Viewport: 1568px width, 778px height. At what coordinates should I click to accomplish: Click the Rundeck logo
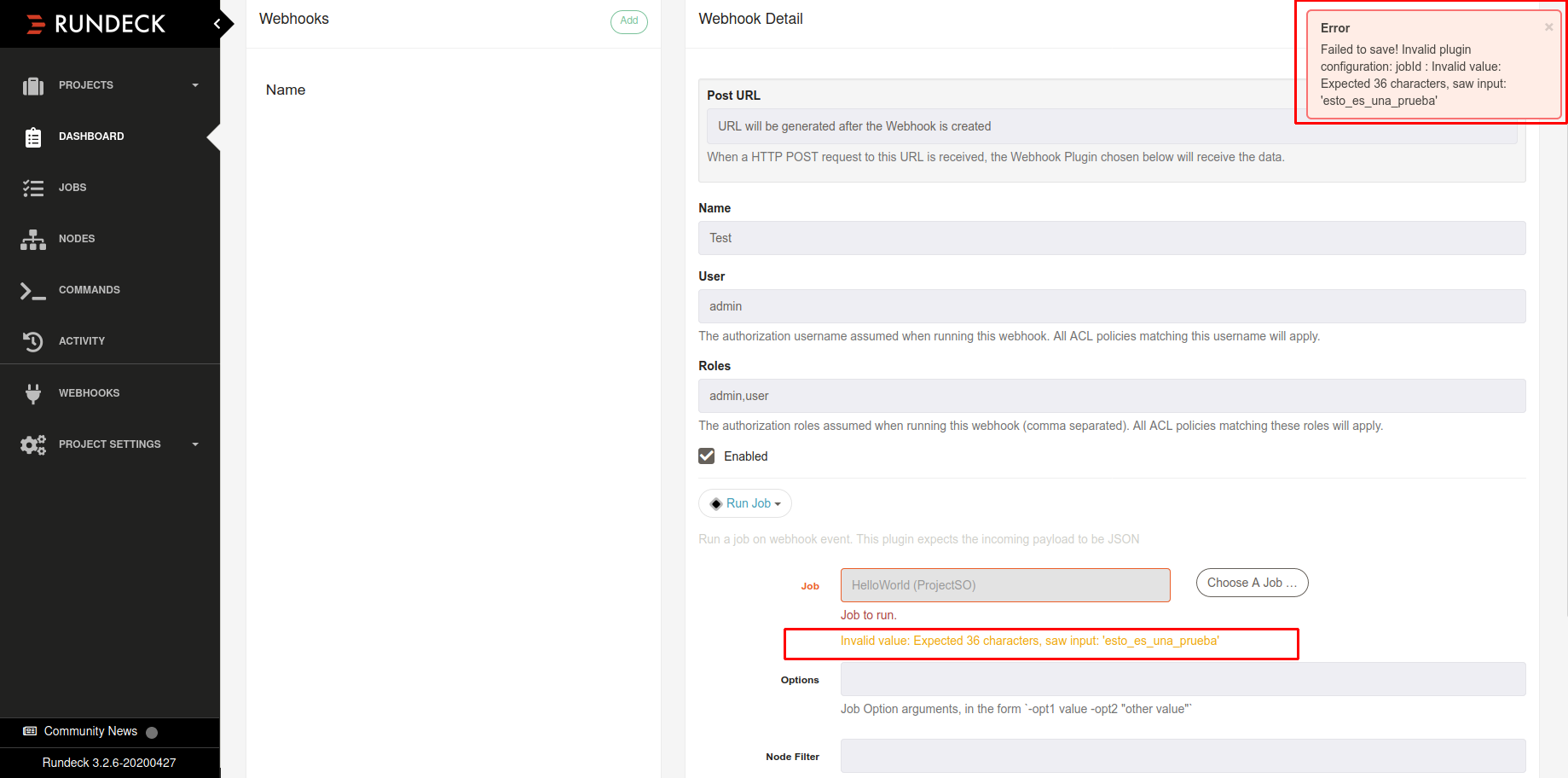click(96, 23)
